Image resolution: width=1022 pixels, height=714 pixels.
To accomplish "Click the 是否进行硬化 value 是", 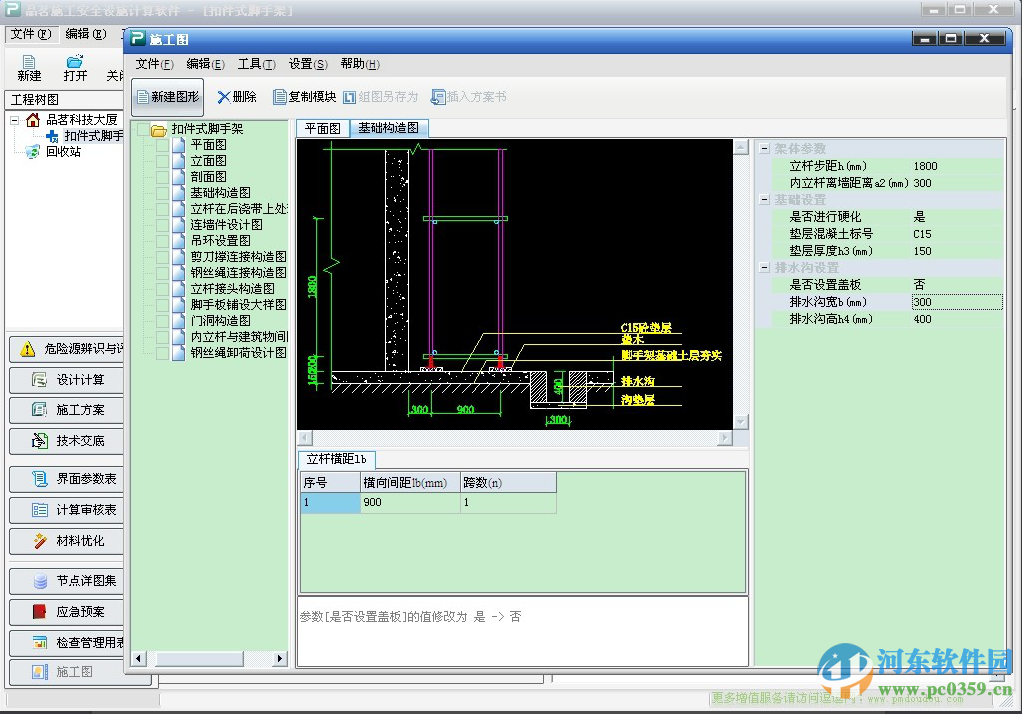I will (919, 217).
